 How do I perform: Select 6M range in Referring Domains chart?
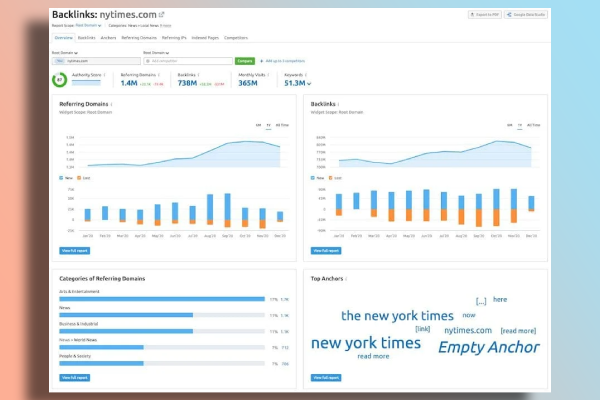[x=258, y=125]
